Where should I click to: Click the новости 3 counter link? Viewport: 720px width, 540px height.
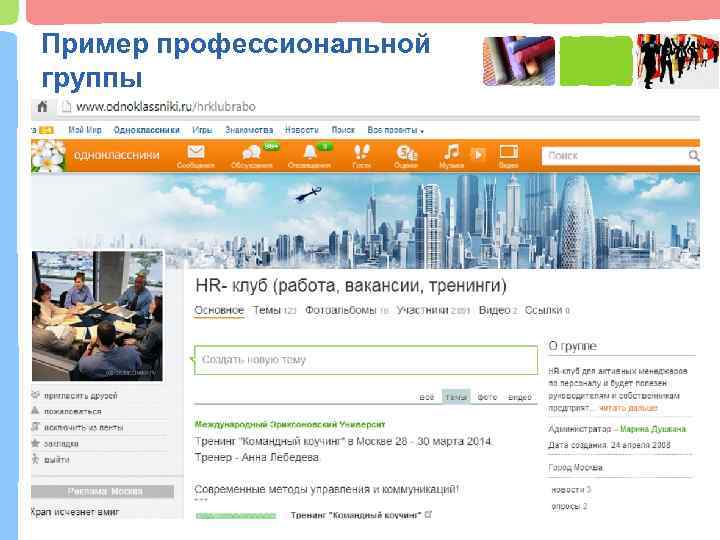(571, 490)
